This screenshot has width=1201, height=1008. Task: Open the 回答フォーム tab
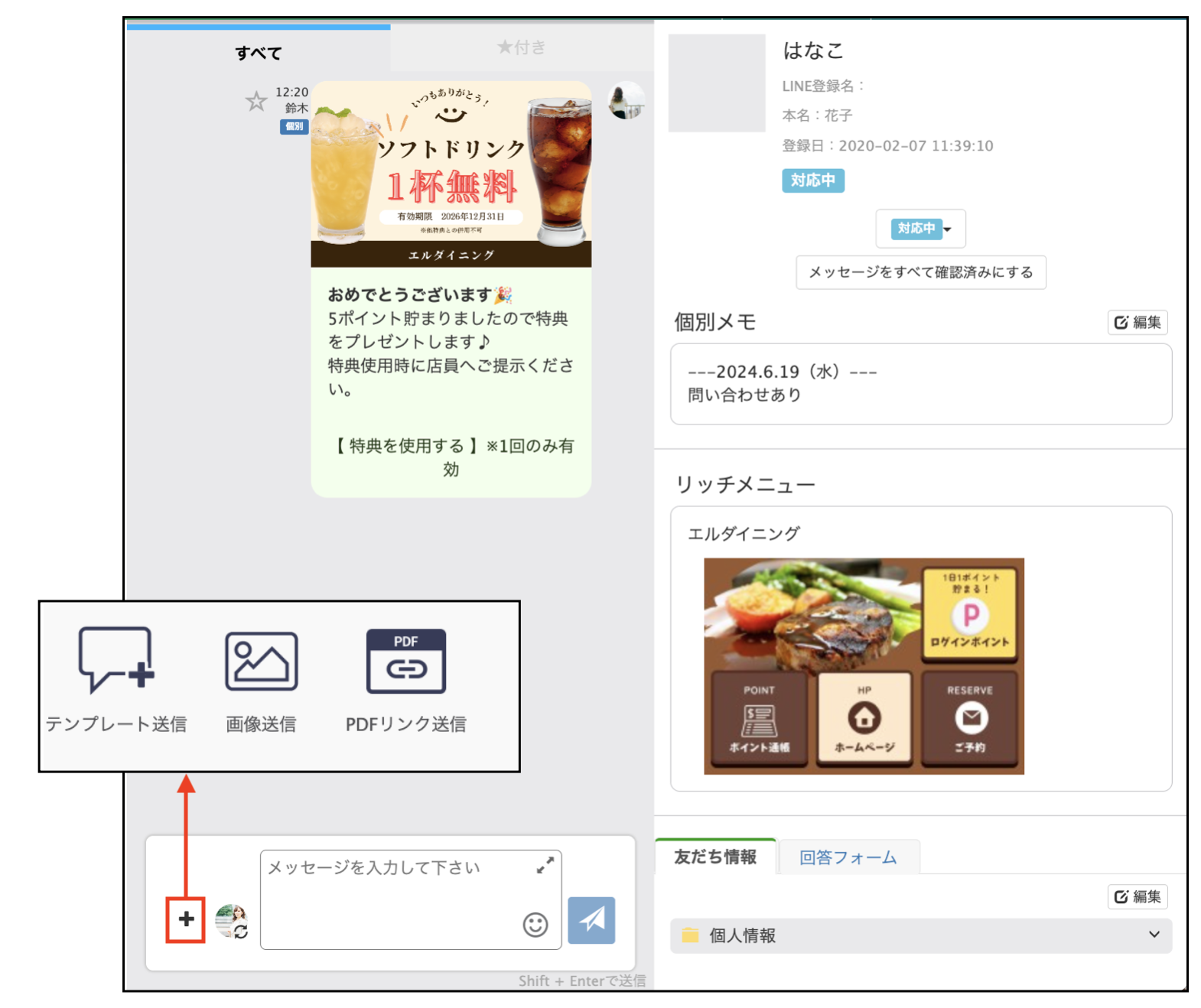(x=848, y=857)
